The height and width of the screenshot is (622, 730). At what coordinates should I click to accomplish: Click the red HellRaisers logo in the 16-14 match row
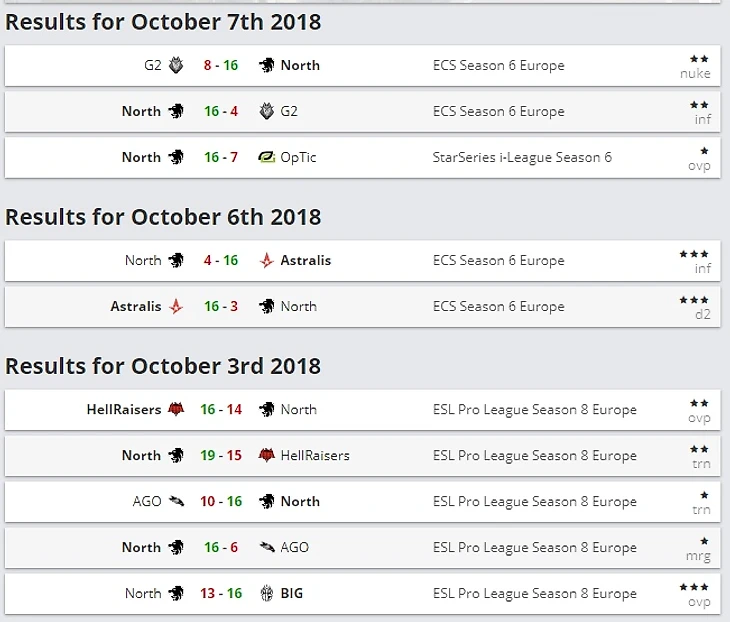[x=177, y=409]
